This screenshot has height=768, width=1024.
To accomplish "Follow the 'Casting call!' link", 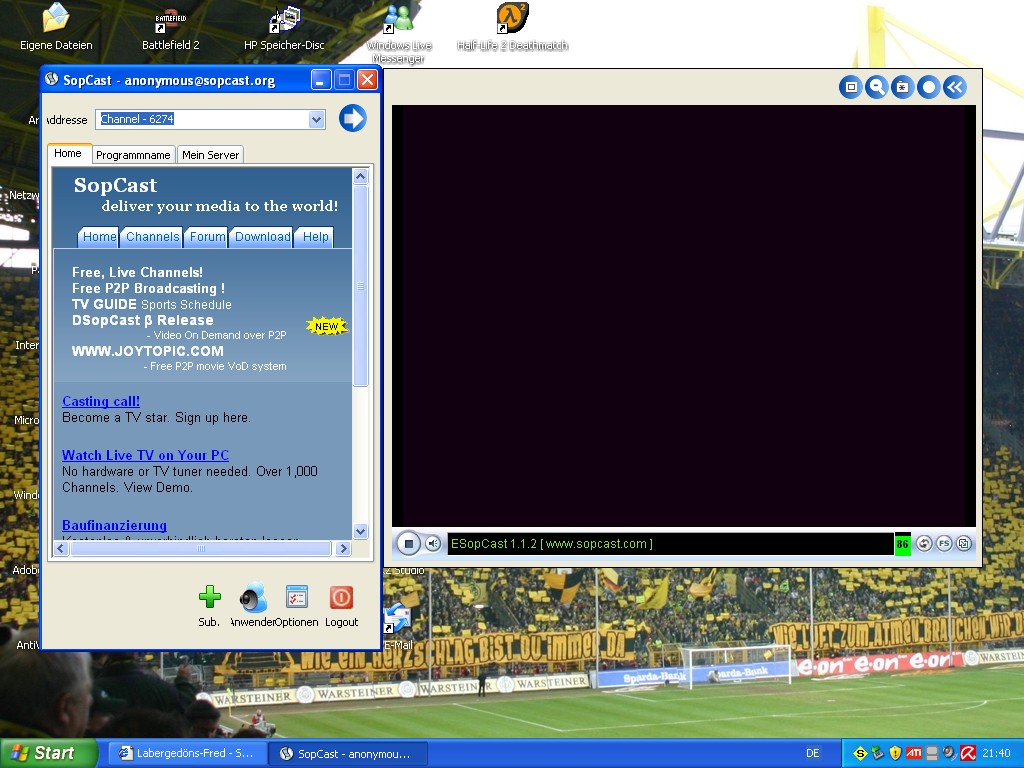I will pos(101,401).
